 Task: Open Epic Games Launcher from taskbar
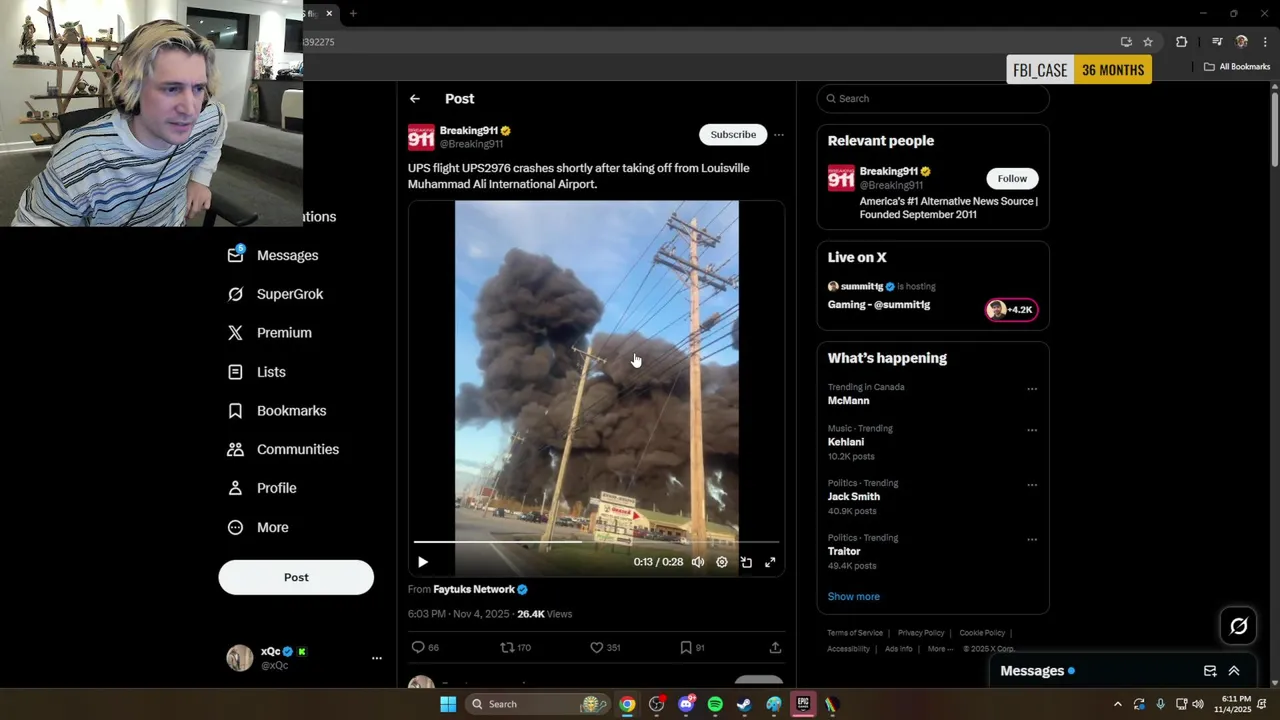pos(803,704)
